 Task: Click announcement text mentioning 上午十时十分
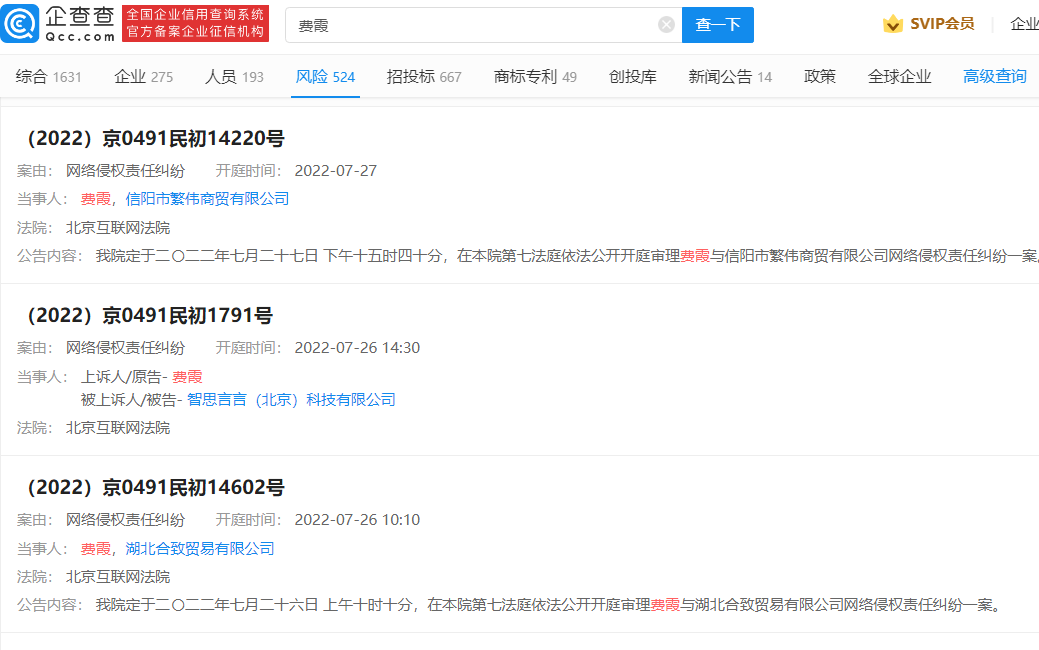tap(547, 605)
